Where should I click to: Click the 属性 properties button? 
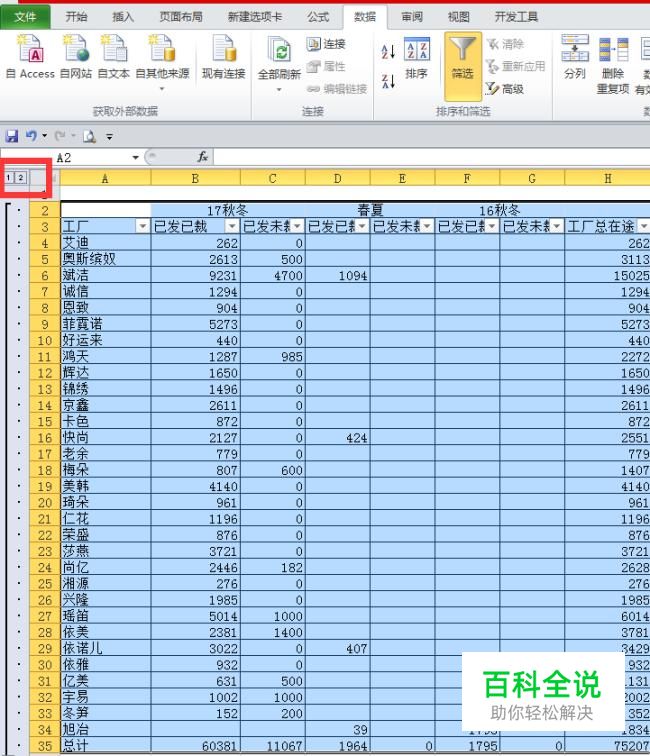[326, 66]
